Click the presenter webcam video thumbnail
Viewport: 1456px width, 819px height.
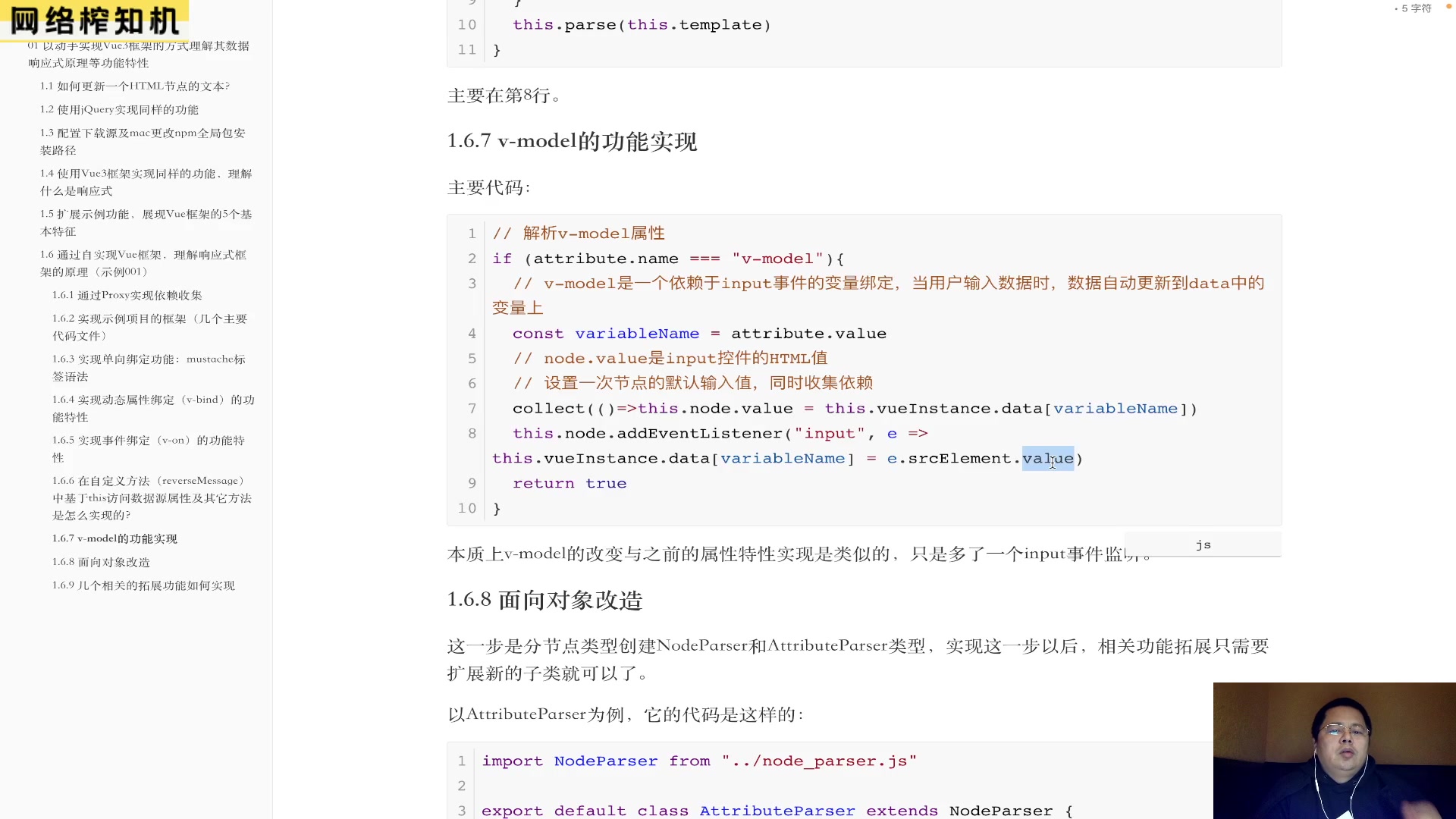tap(1334, 750)
